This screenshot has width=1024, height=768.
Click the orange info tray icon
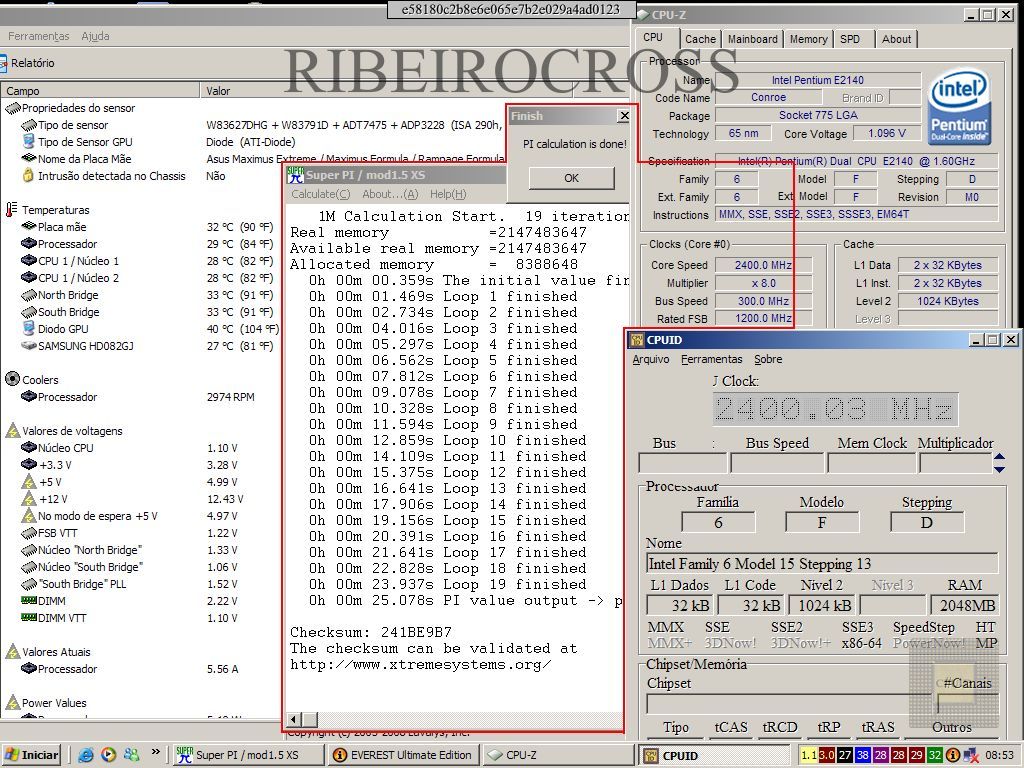click(953, 755)
